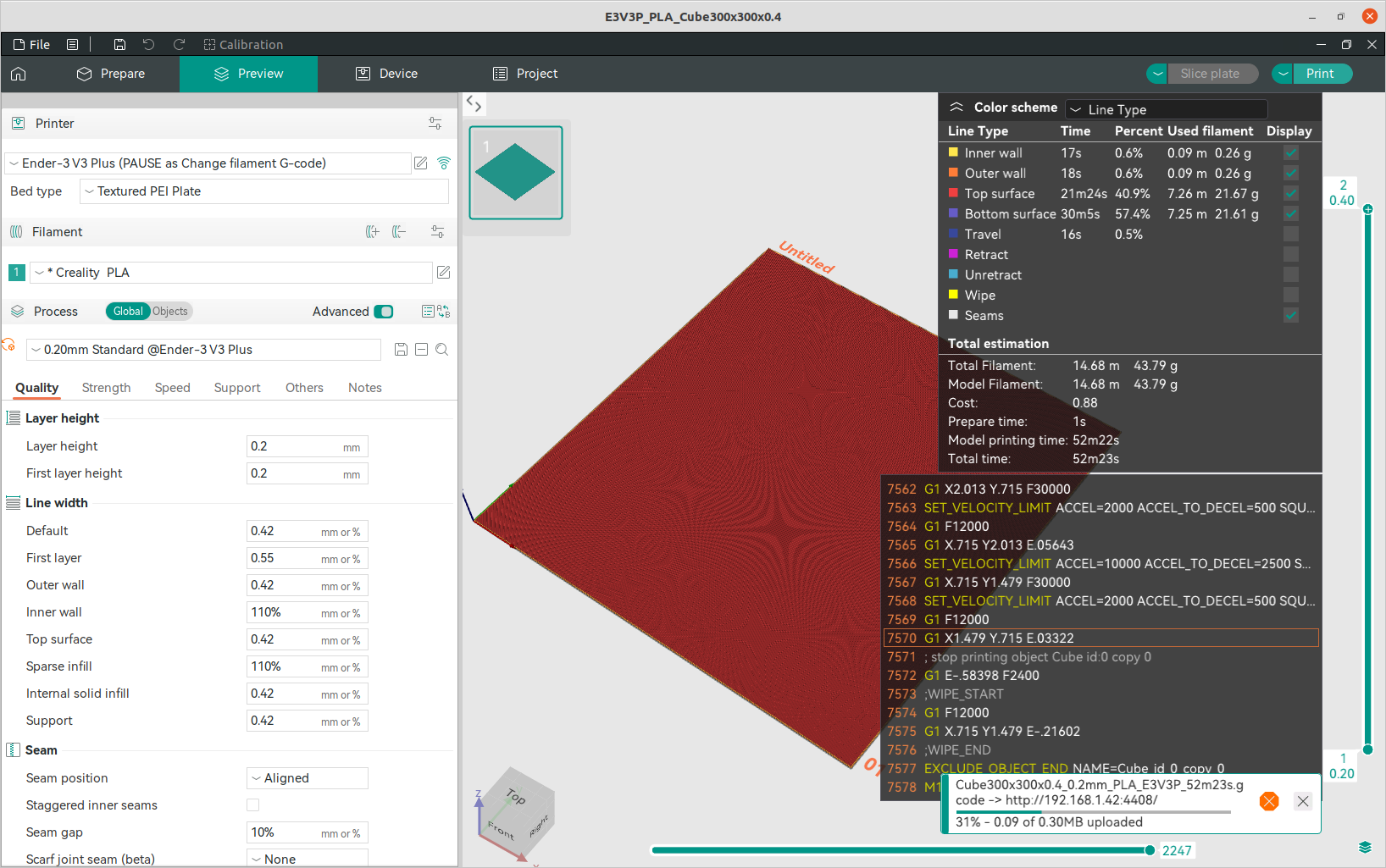Open the Line Type color scheme dropdown
The height and width of the screenshot is (868, 1386).
click(x=1166, y=109)
